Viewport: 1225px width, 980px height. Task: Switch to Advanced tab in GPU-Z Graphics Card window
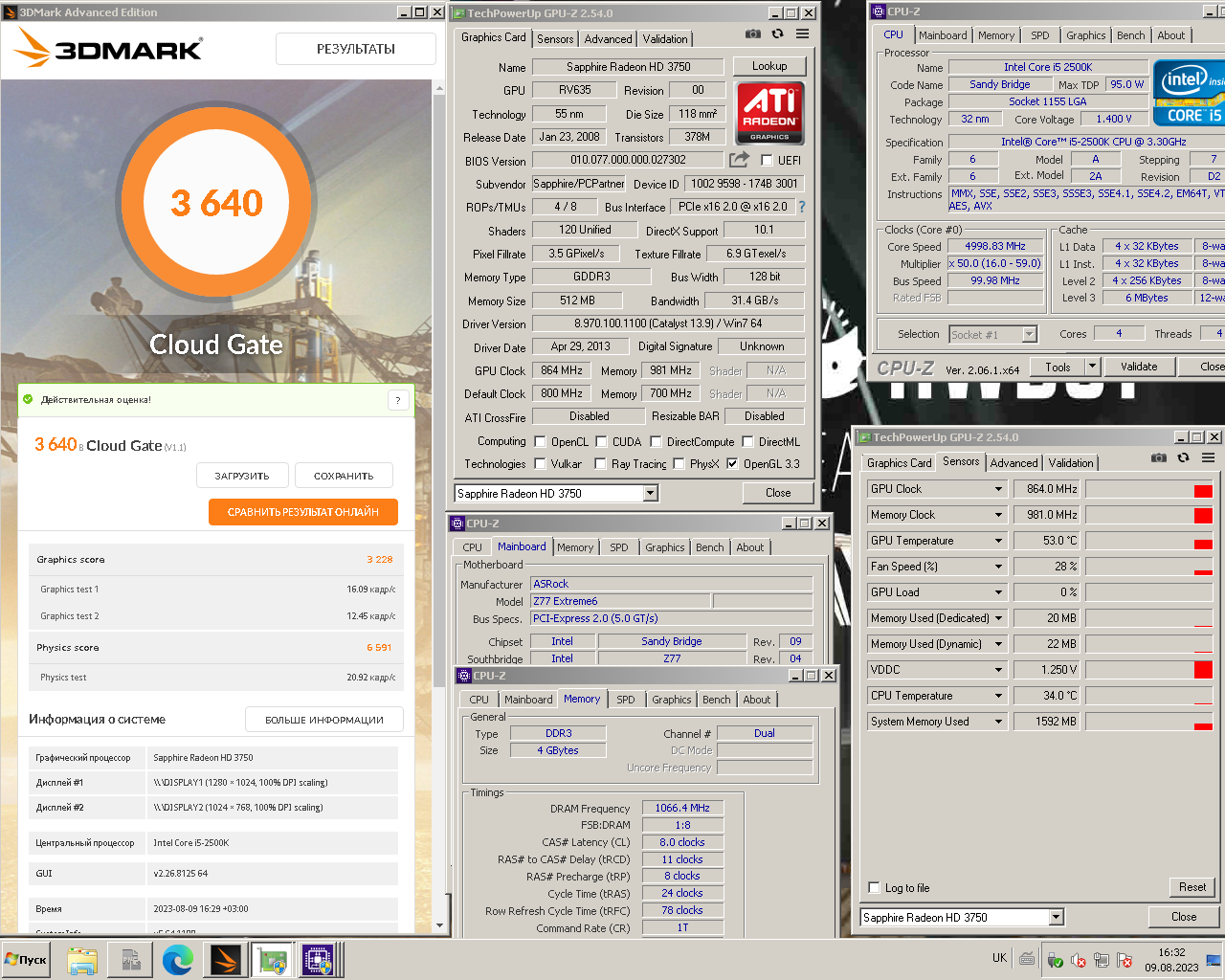[x=609, y=39]
